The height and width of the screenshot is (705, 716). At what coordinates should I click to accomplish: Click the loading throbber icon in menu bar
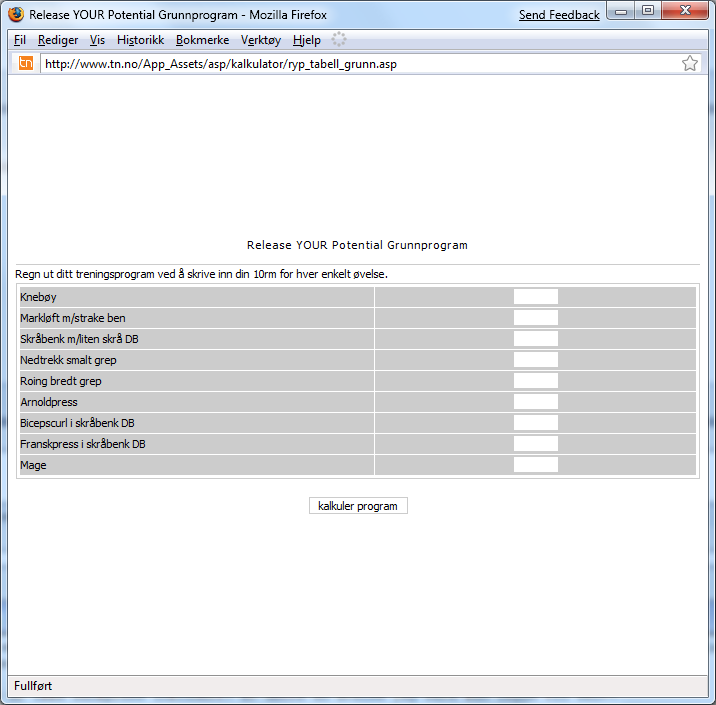click(339, 40)
